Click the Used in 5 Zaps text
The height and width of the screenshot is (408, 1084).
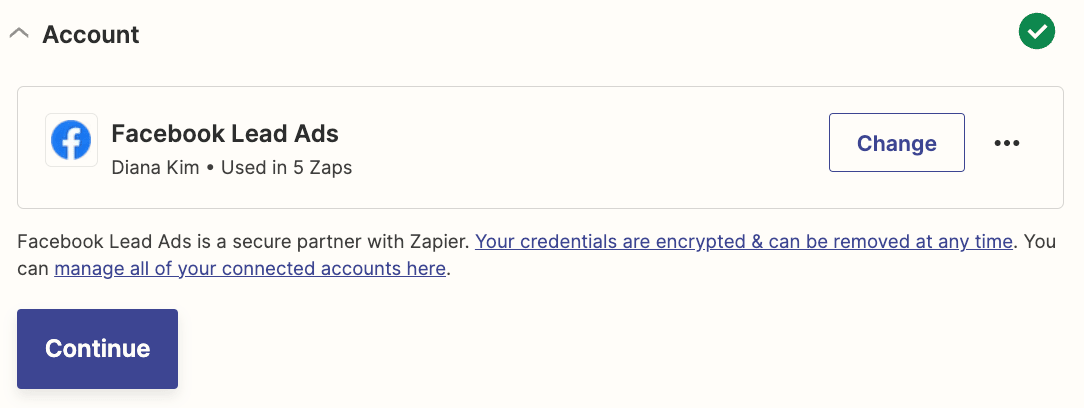(x=286, y=167)
